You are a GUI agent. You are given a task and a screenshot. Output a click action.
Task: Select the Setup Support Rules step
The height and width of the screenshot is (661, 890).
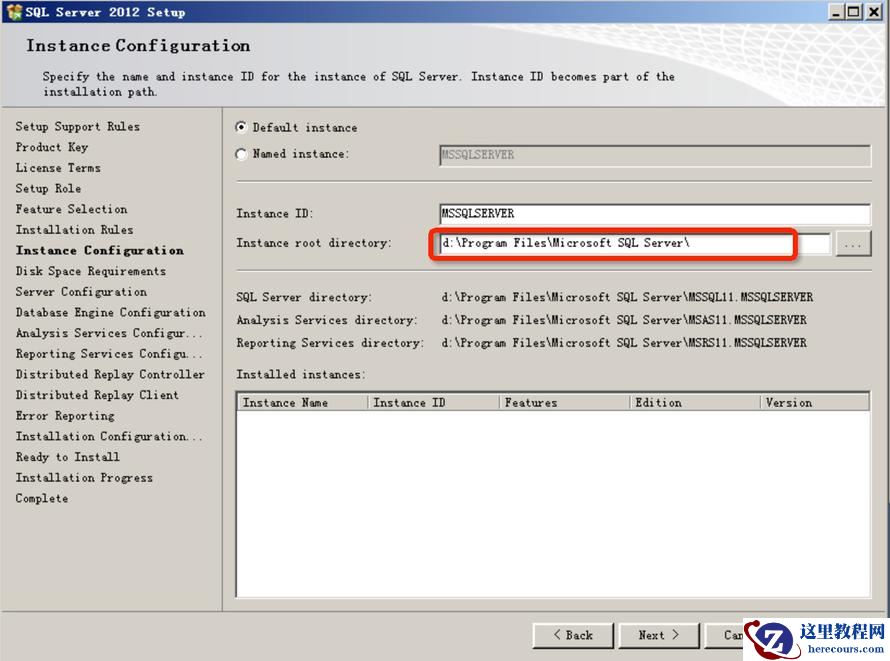tap(78, 127)
